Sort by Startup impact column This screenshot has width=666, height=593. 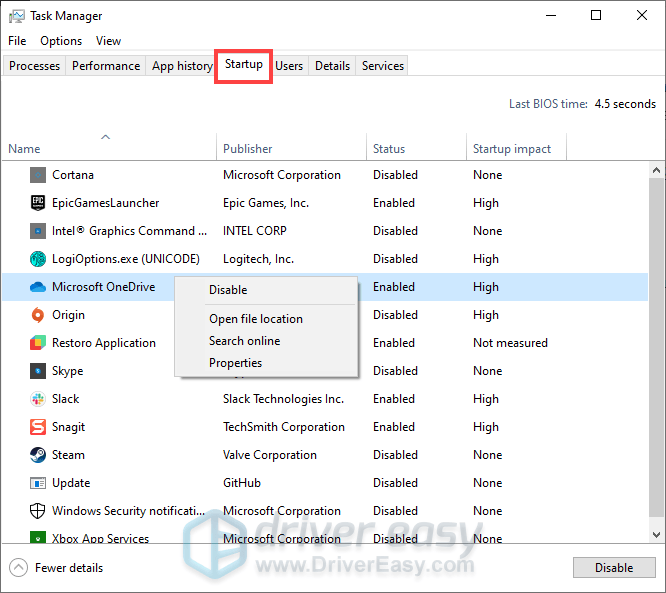[511, 149]
